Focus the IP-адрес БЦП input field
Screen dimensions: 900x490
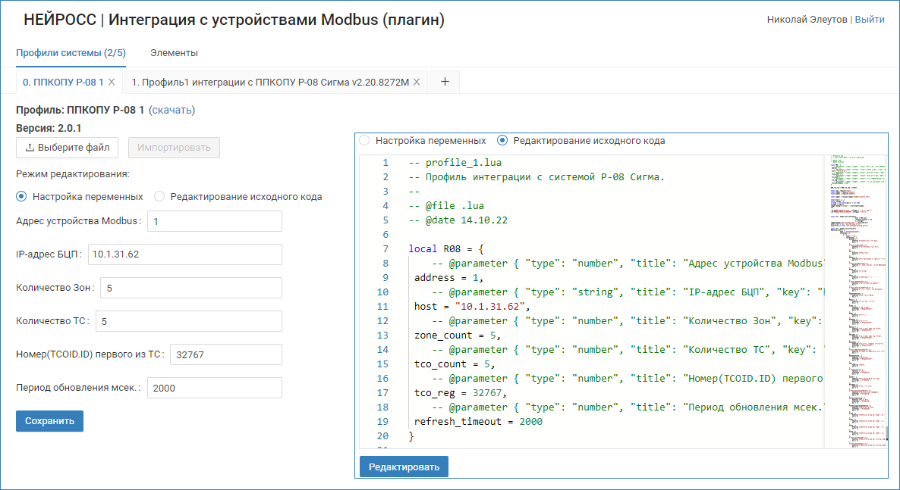(185, 254)
